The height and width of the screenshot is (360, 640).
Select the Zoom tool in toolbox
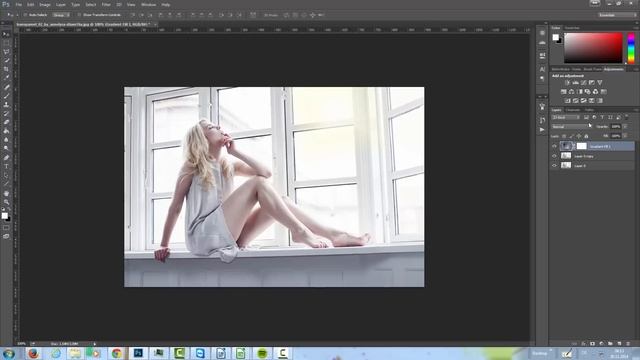tap(6, 202)
